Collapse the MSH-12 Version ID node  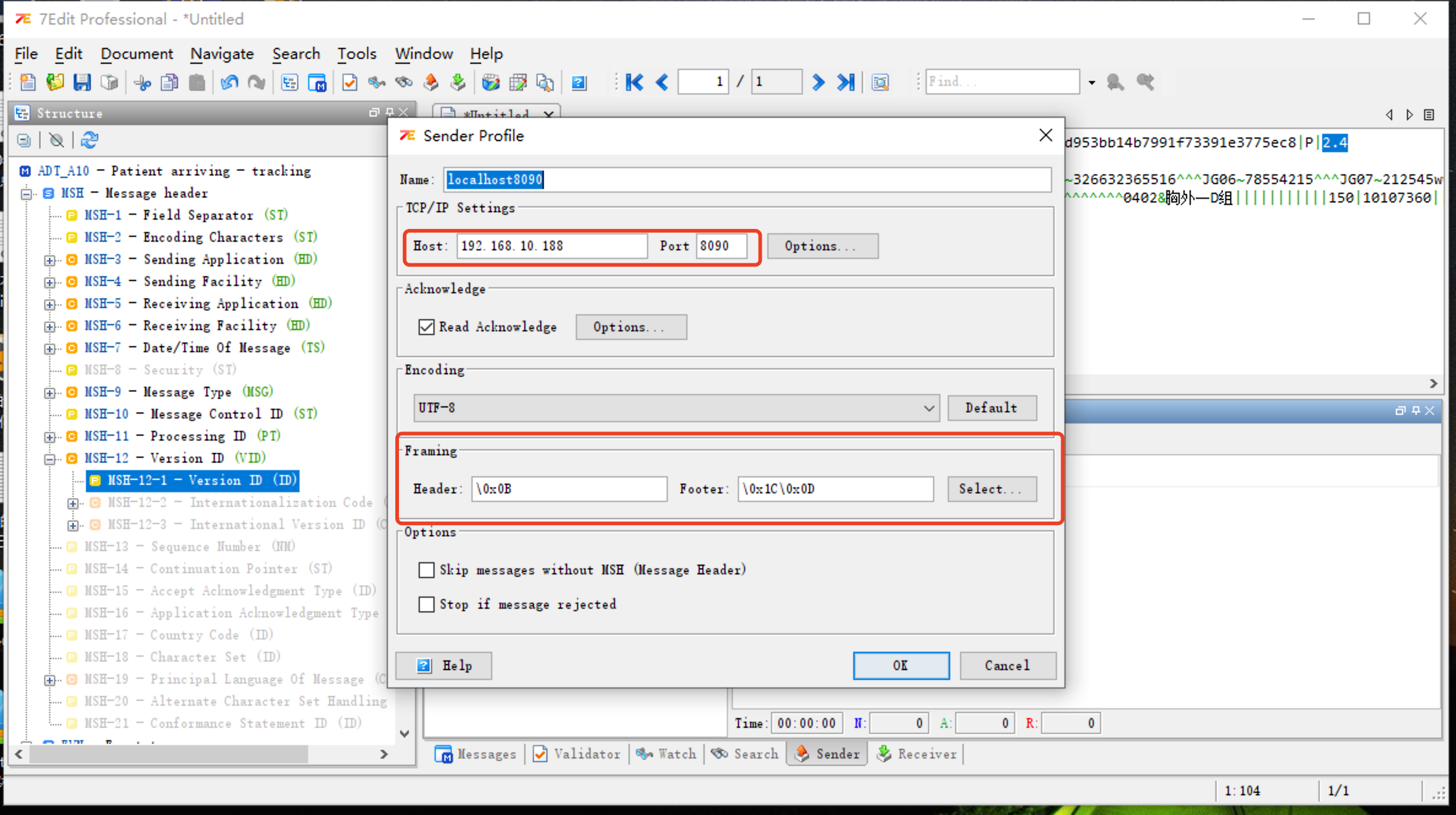coord(50,459)
